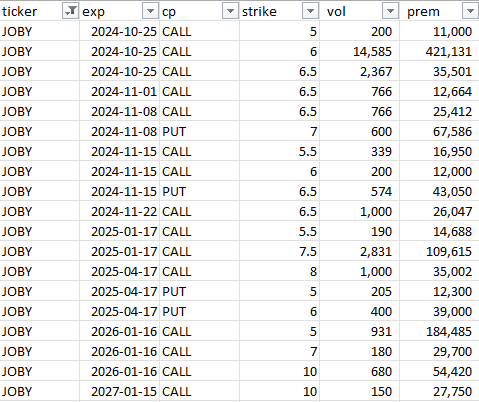The width and height of the screenshot is (479, 402).
Task: Select the strike header cell
Action: [279, 11]
